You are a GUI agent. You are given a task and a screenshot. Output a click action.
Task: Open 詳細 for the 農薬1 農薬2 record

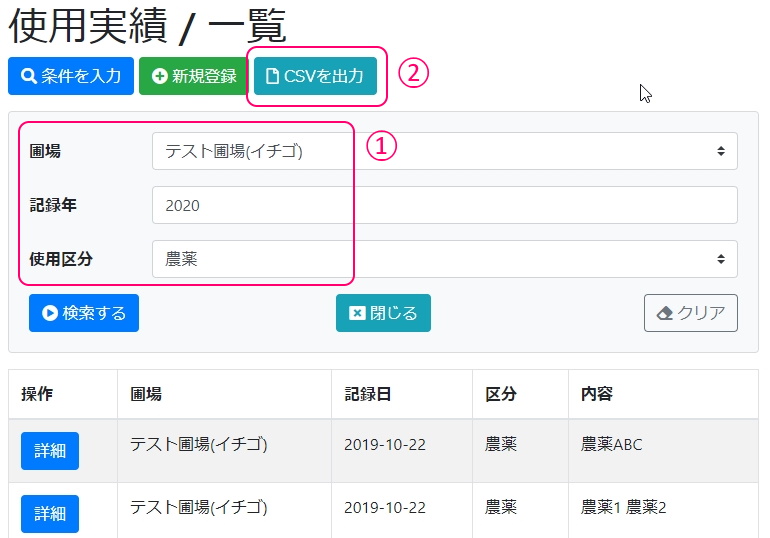coord(49,513)
